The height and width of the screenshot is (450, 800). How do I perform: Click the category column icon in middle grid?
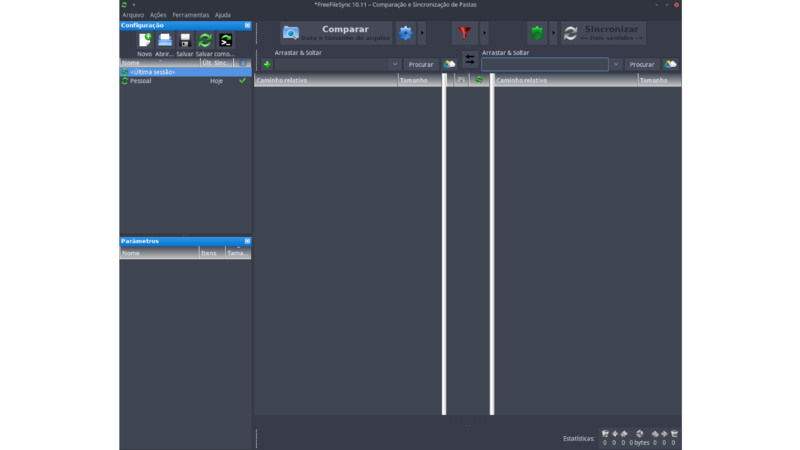[461, 80]
